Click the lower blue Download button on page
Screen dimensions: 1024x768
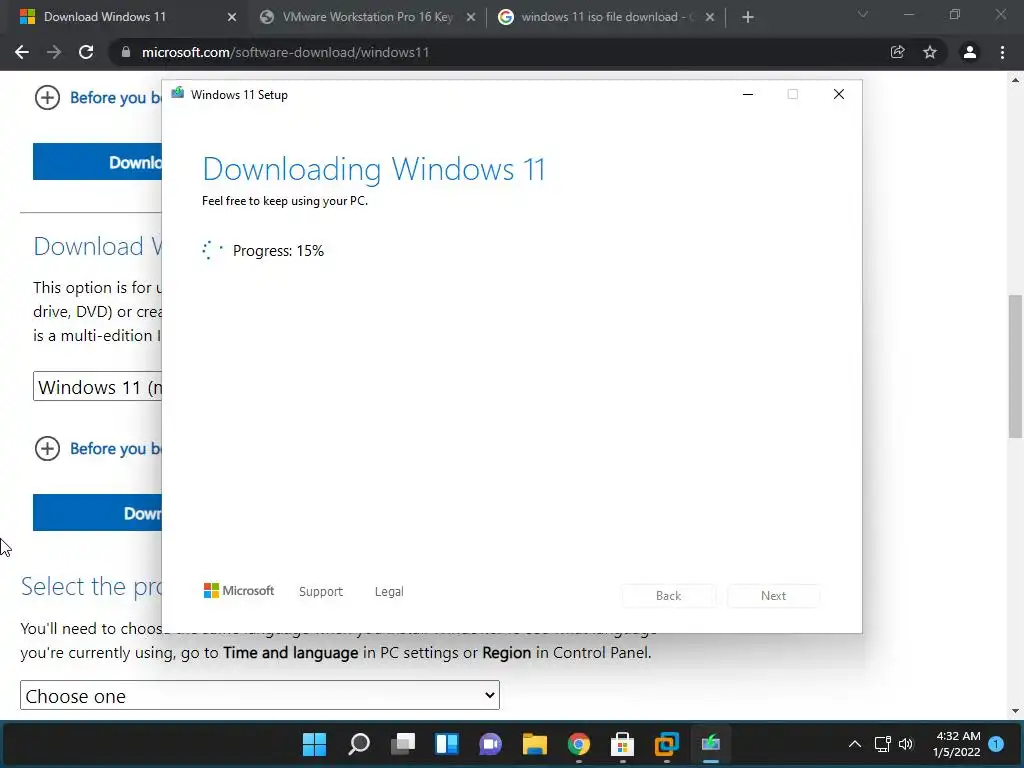(x=97, y=513)
